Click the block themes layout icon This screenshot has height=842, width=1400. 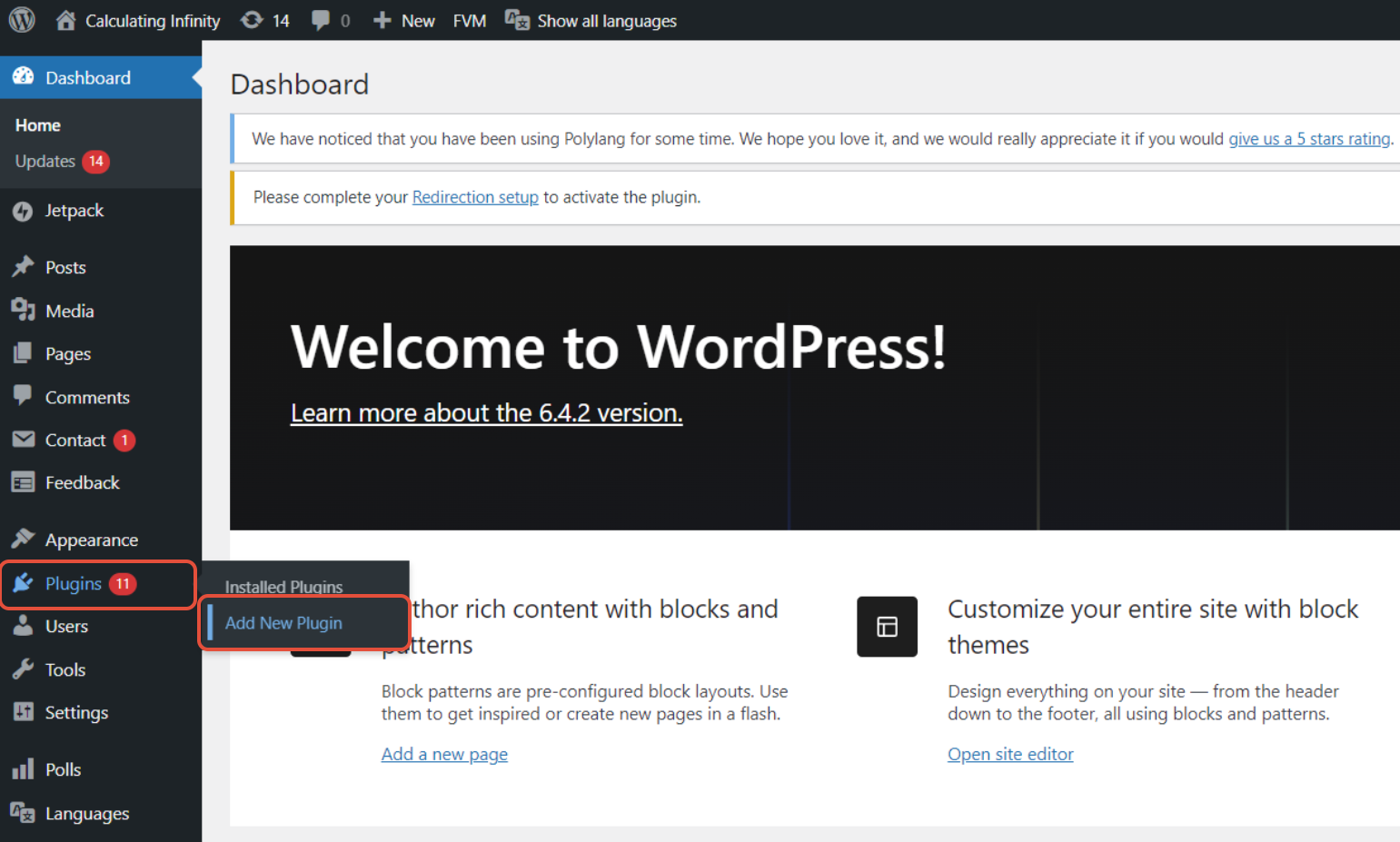pos(887,627)
